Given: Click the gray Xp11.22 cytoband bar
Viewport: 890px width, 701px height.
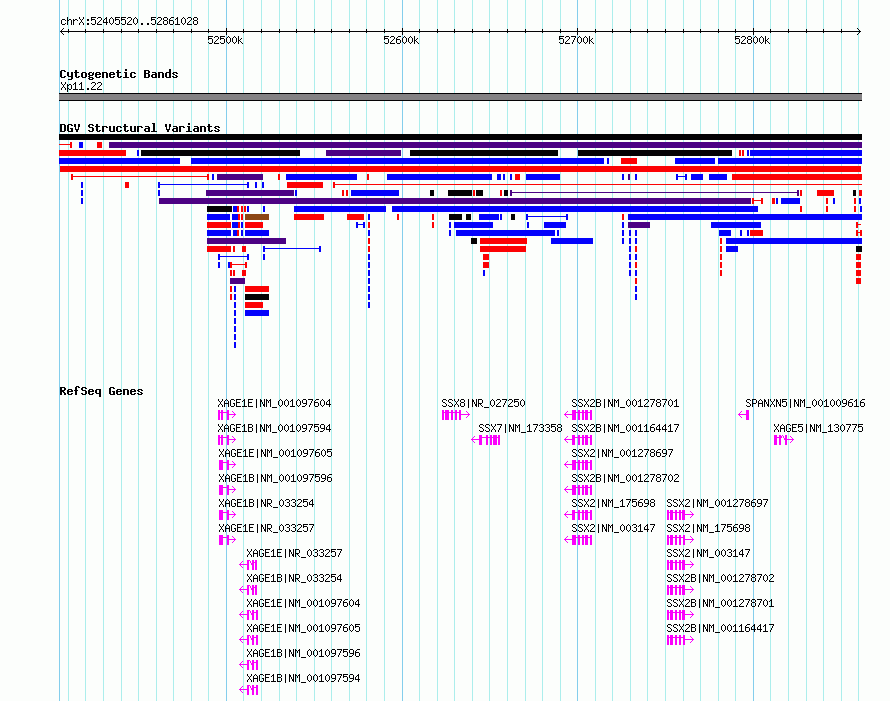Looking at the screenshot, I should point(460,97).
